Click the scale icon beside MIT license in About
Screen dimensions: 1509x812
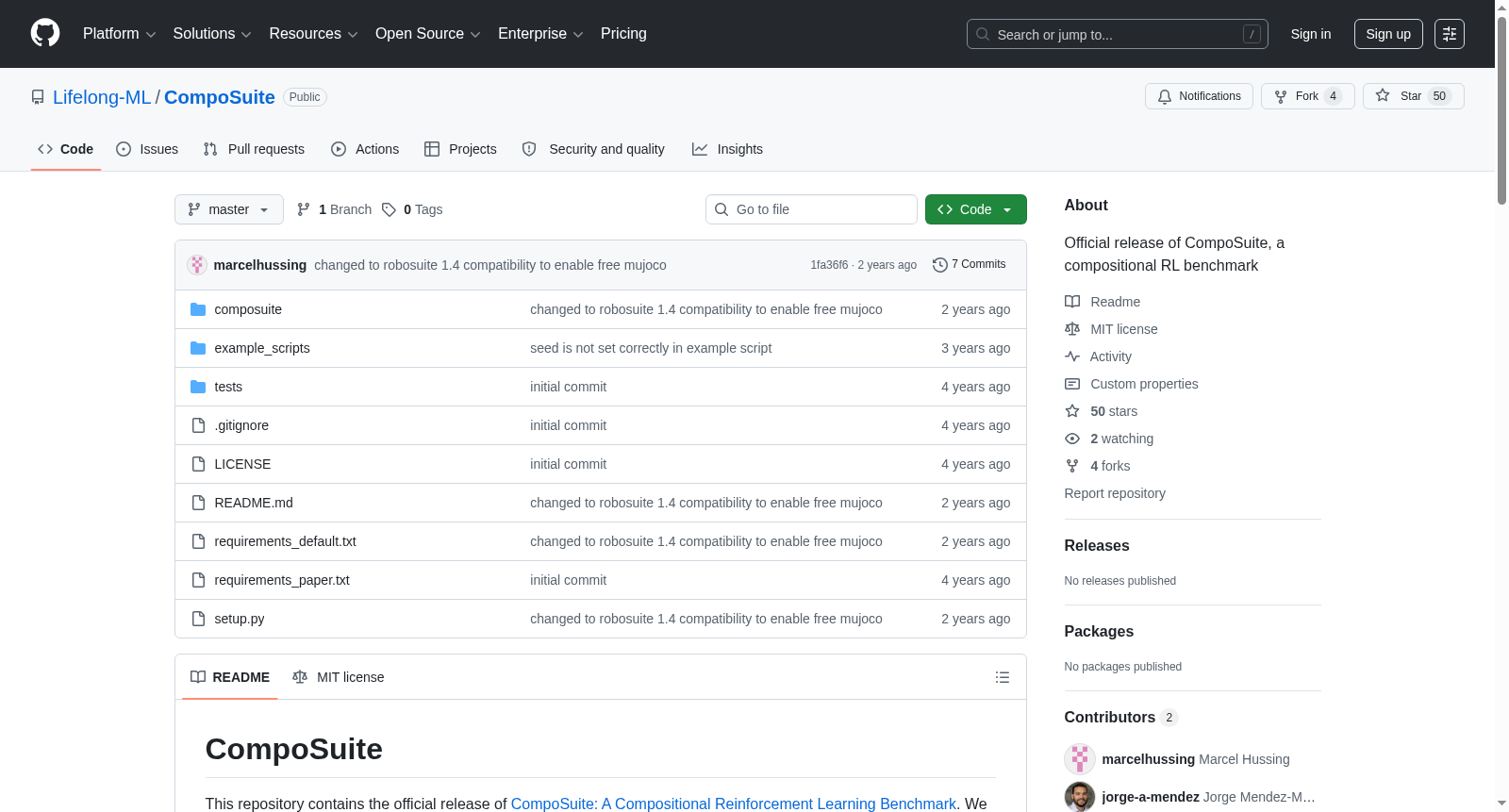point(1072,329)
